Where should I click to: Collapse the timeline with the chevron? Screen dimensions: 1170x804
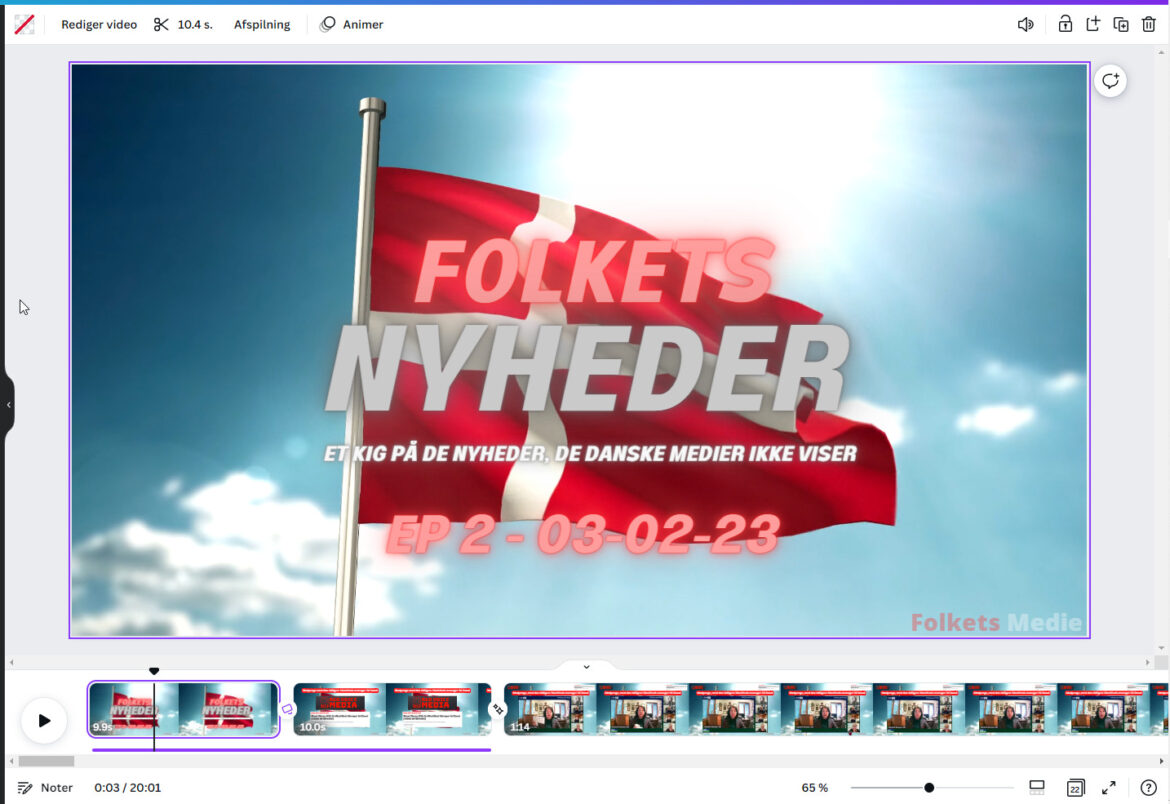click(586, 667)
